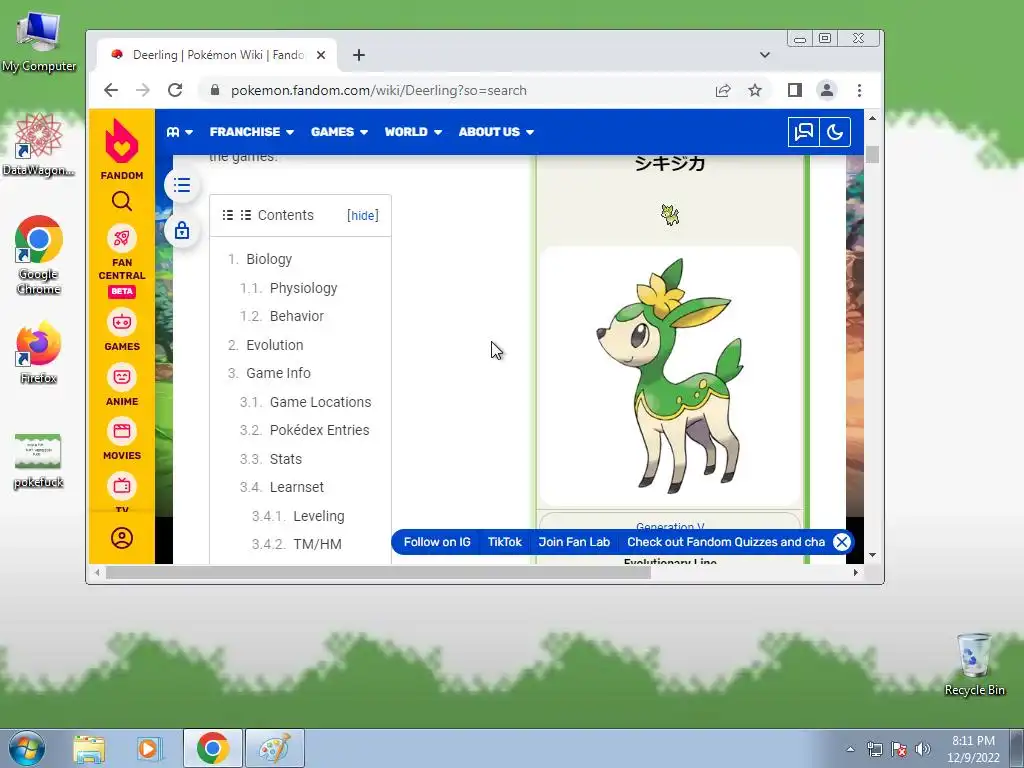Click the lock icon beside the article

[182, 231]
